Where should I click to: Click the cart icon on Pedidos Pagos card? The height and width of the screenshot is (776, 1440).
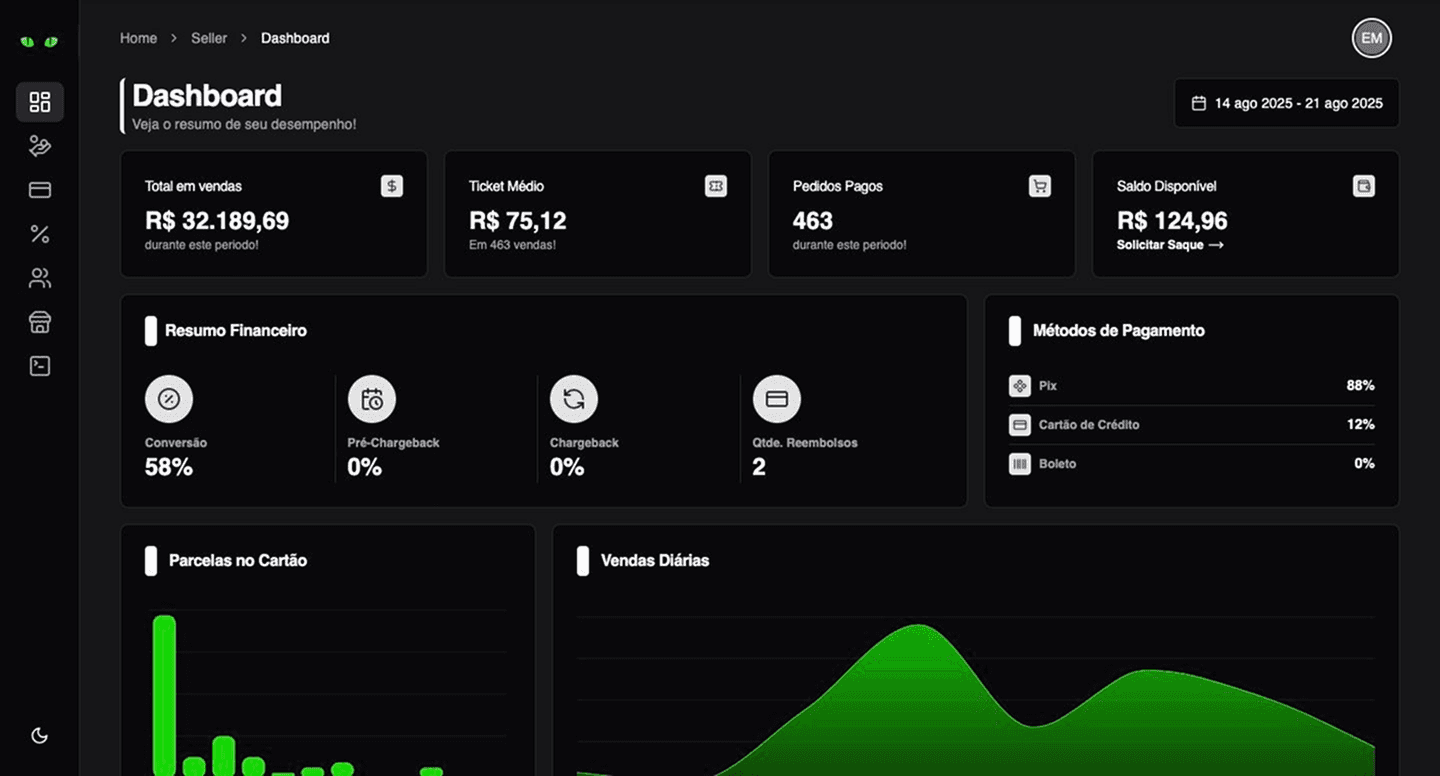pos(1040,186)
